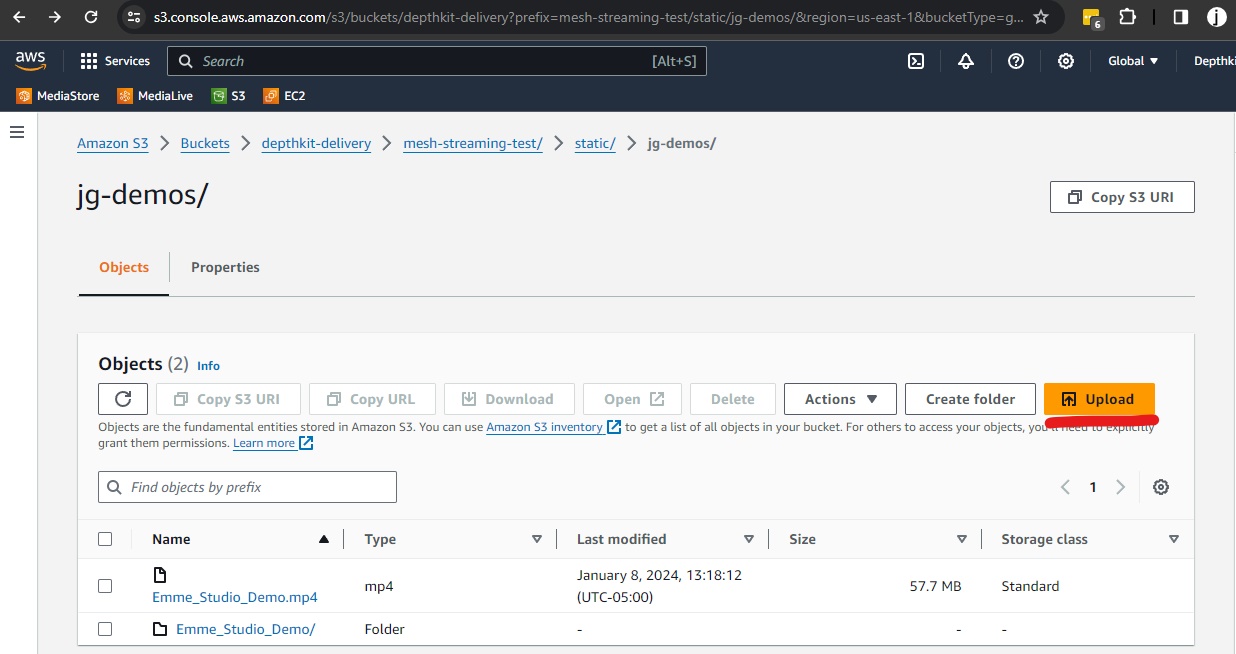Viewport: 1236px width, 654px height.
Task: Toggle the browser side panel icon
Action: coord(1180,17)
